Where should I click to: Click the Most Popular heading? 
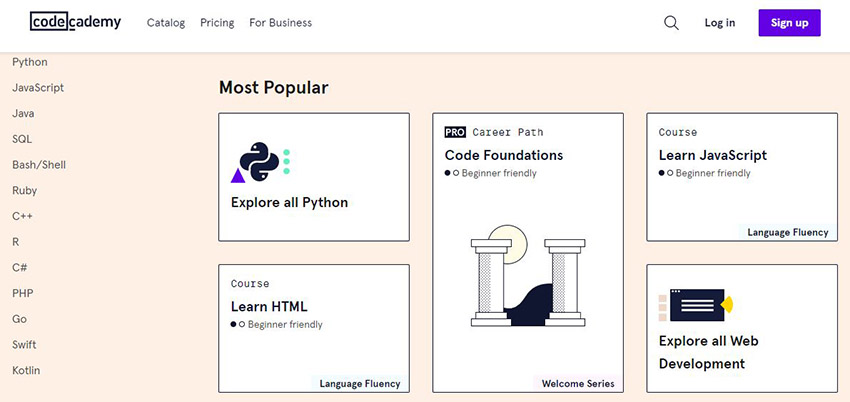point(274,87)
